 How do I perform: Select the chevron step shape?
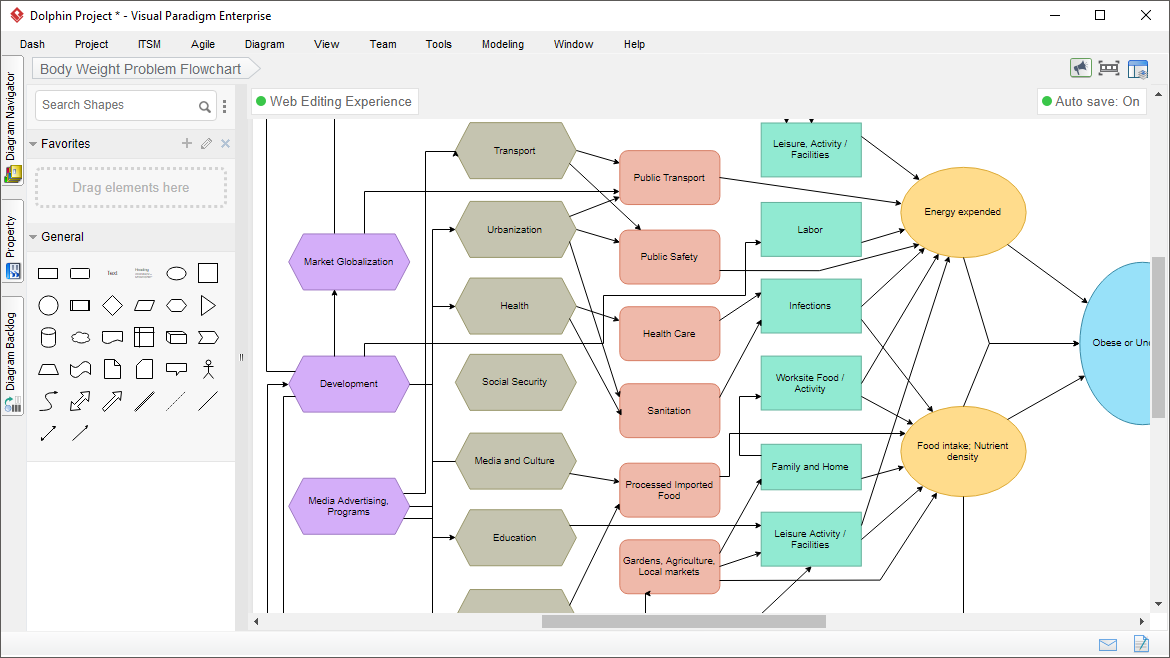coord(208,338)
